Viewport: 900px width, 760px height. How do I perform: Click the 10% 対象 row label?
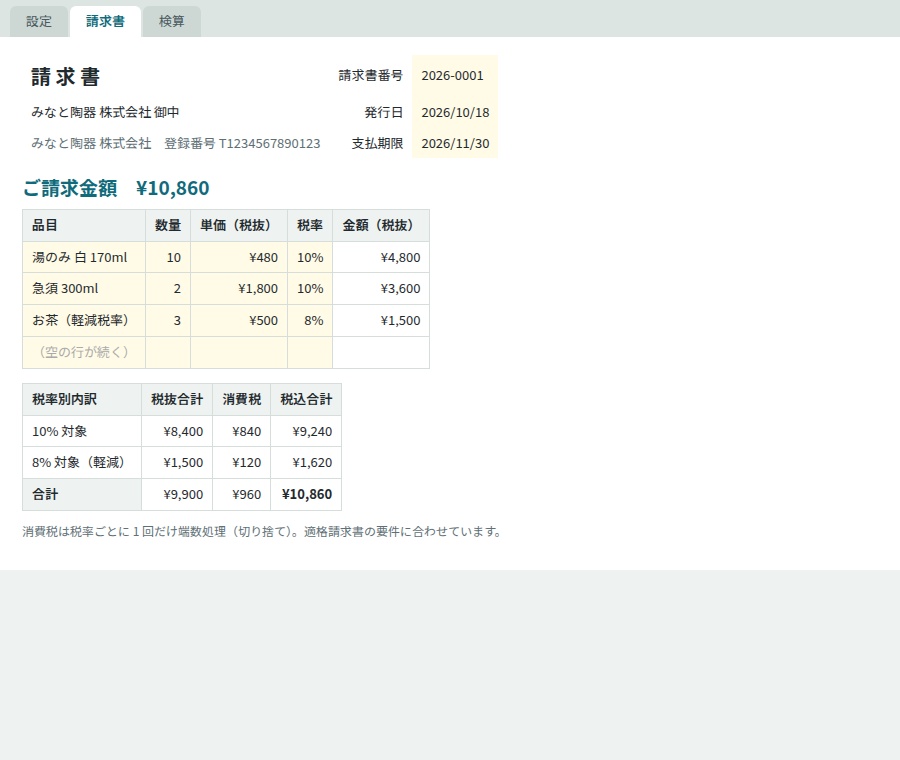click(82, 431)
